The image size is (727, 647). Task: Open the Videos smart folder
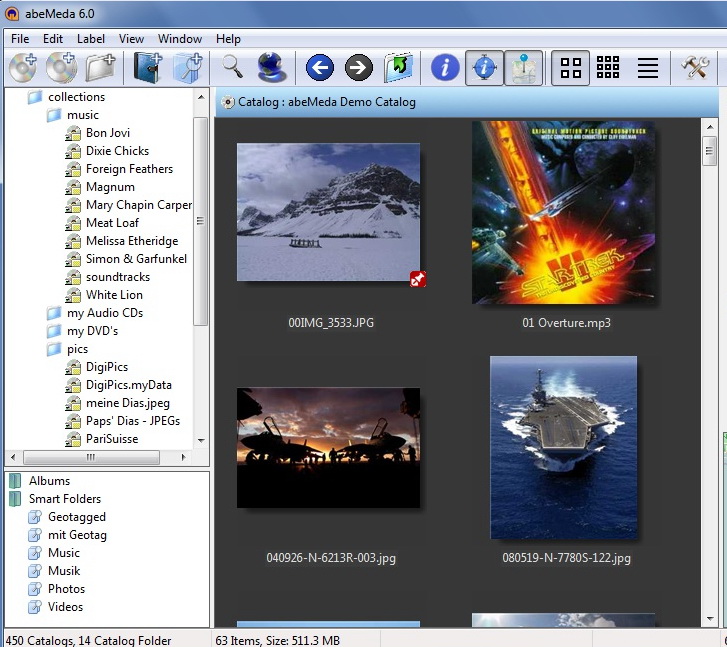tap(65, 607)
